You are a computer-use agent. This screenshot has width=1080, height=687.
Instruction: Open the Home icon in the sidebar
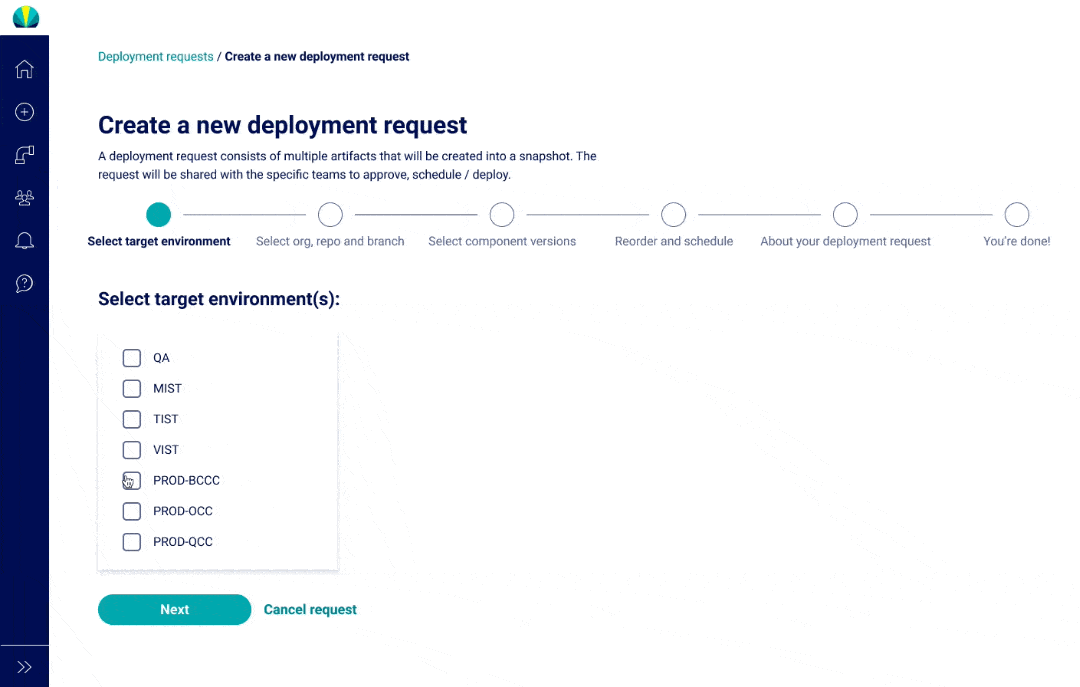(24, 69)
